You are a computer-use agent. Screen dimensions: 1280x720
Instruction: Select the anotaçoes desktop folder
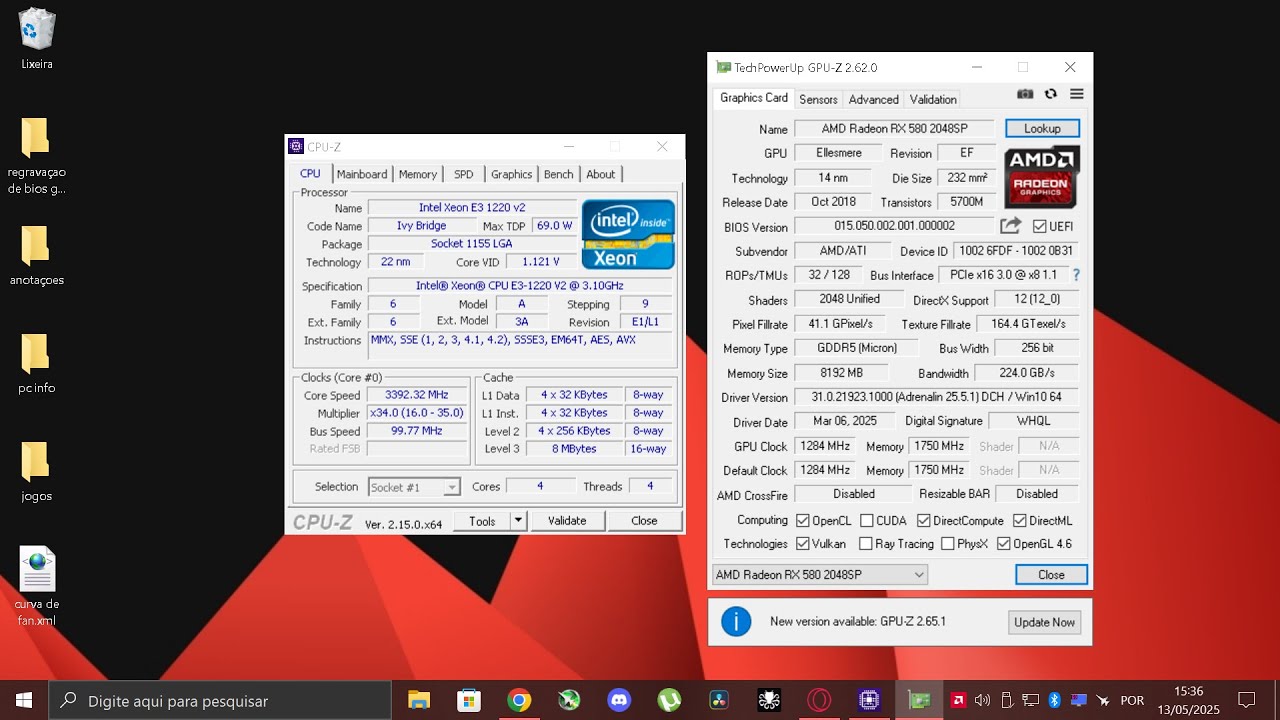(37, 256)
